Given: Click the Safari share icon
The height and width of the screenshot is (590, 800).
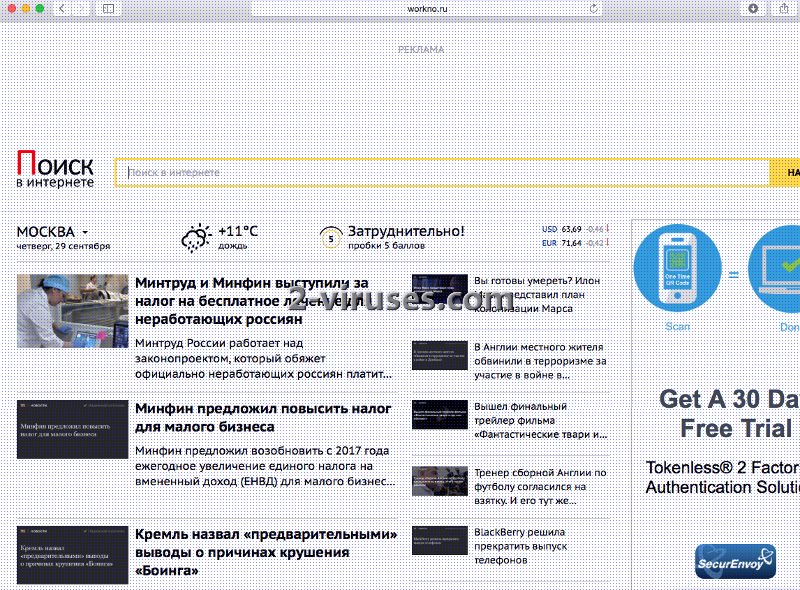Looking at the screenshot, I should (783, 8).
